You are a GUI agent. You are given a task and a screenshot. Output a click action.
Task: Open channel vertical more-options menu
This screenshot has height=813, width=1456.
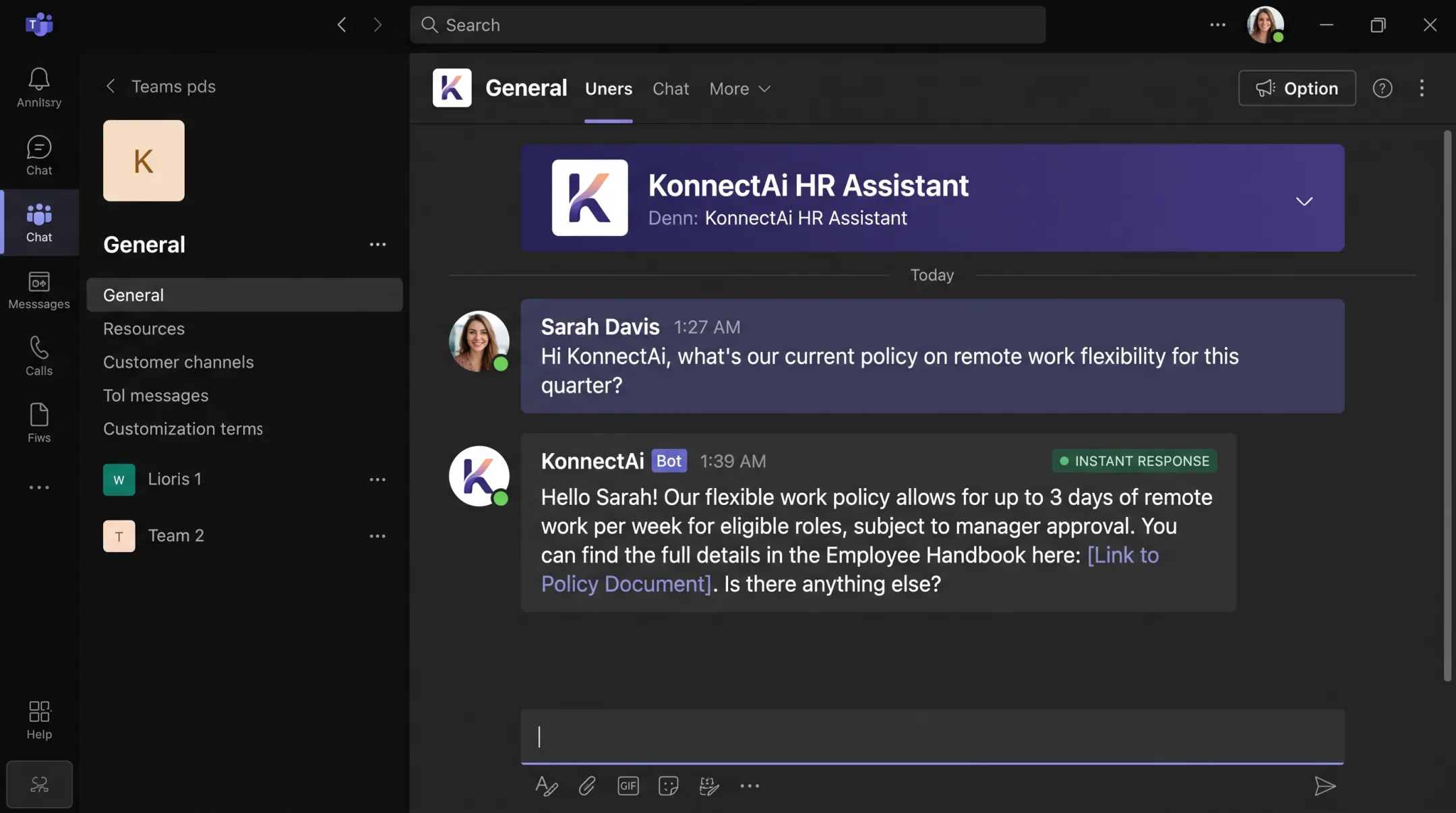coord(1422,88)
